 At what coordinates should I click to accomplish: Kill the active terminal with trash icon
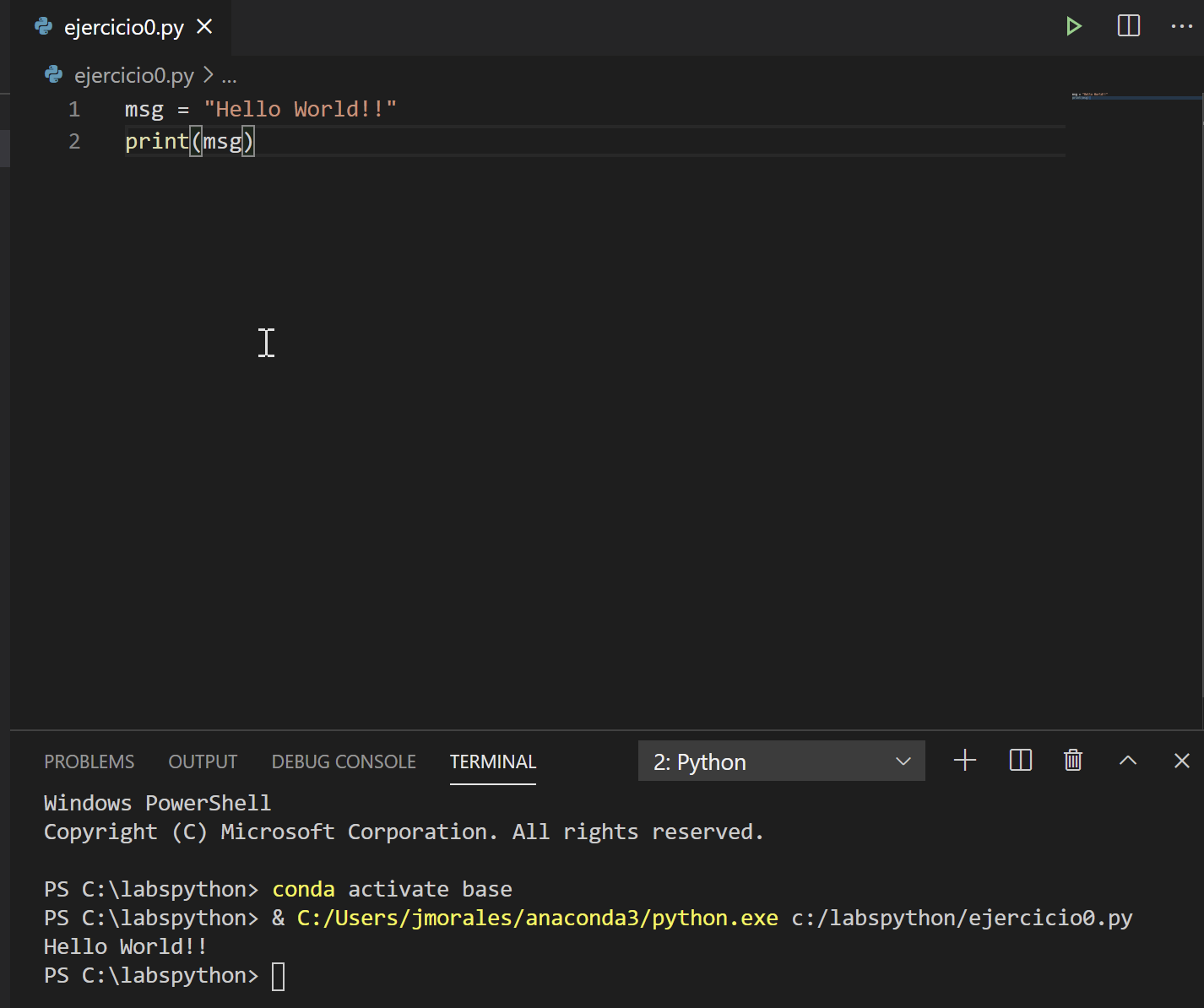(1072, 761)
